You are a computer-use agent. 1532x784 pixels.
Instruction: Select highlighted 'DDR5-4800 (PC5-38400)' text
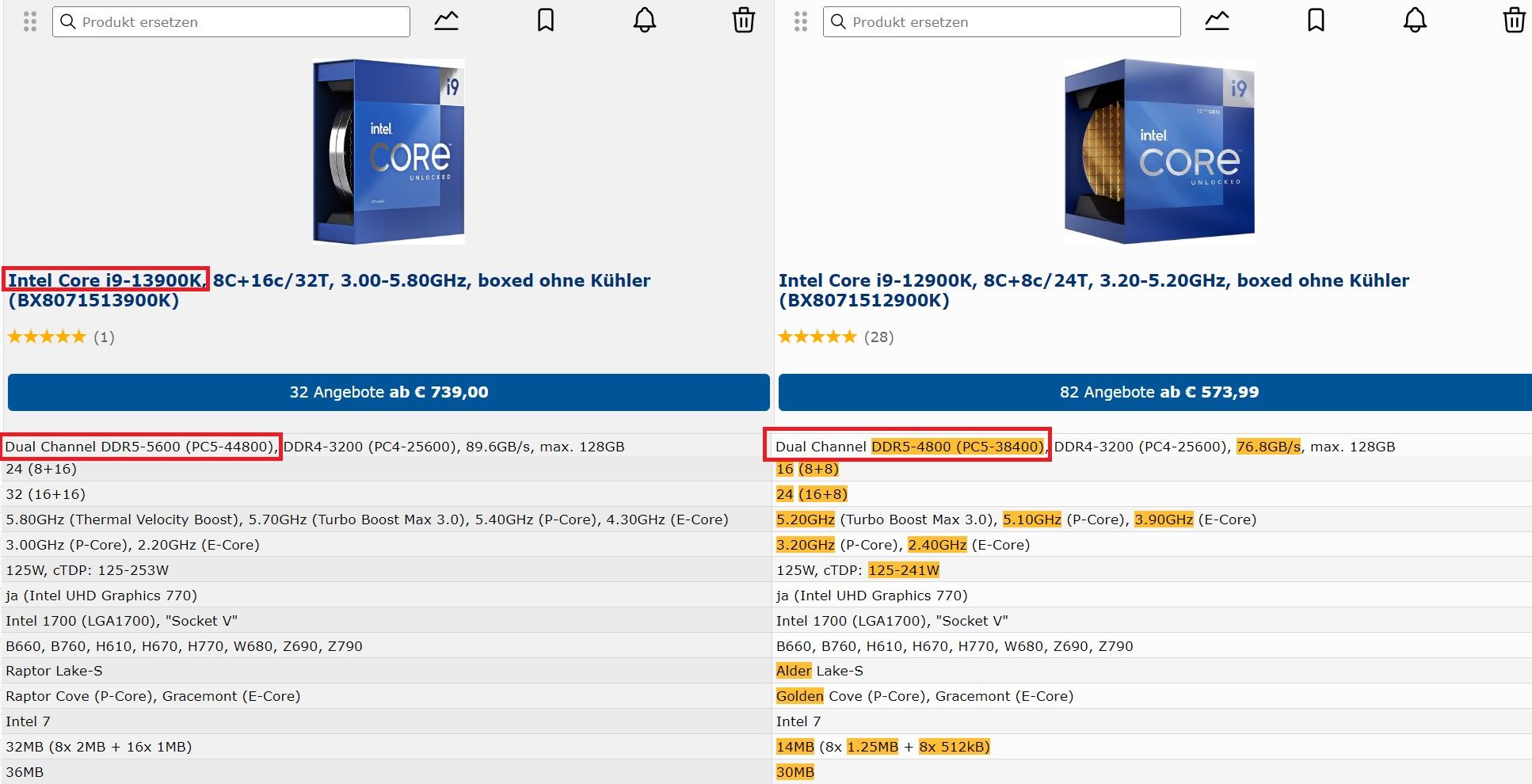tap(958, 447)
